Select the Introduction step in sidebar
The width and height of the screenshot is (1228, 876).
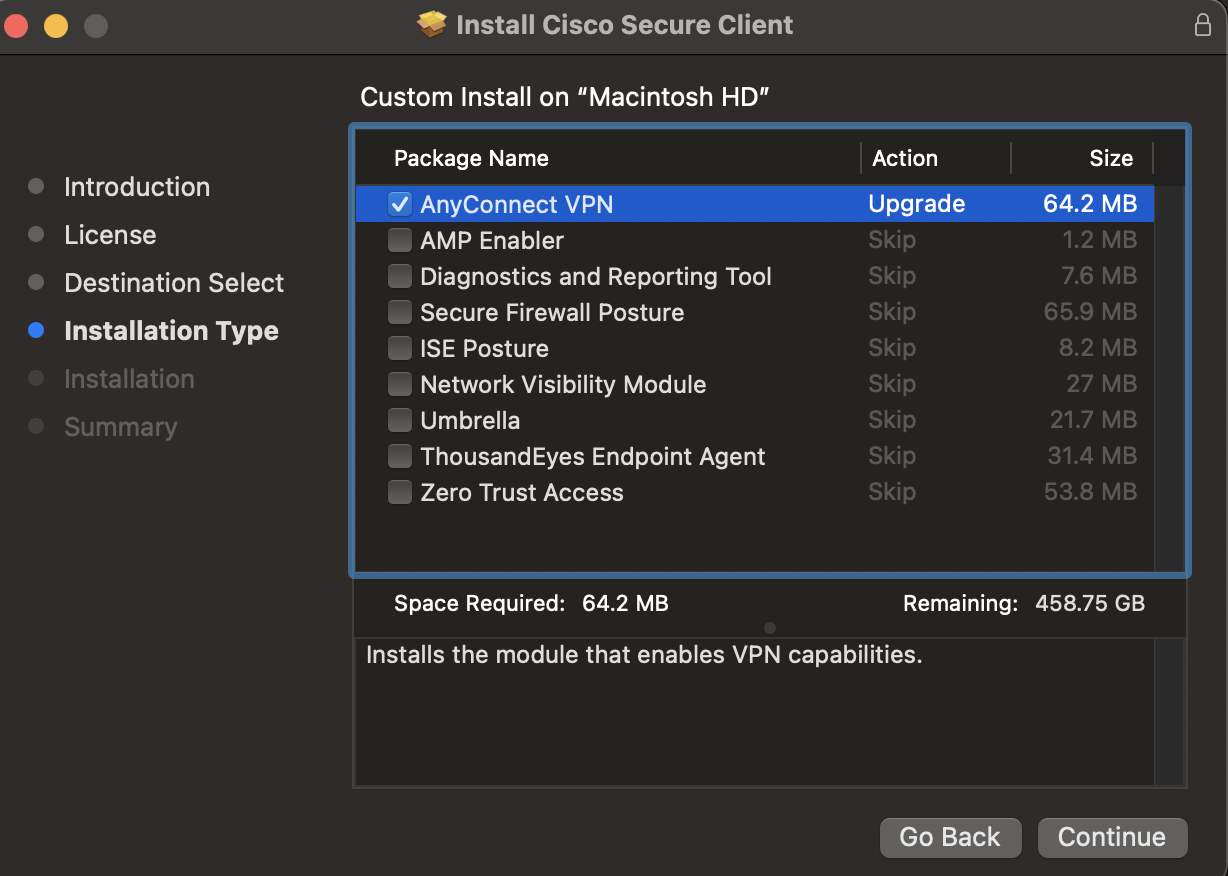coord(137,187)
